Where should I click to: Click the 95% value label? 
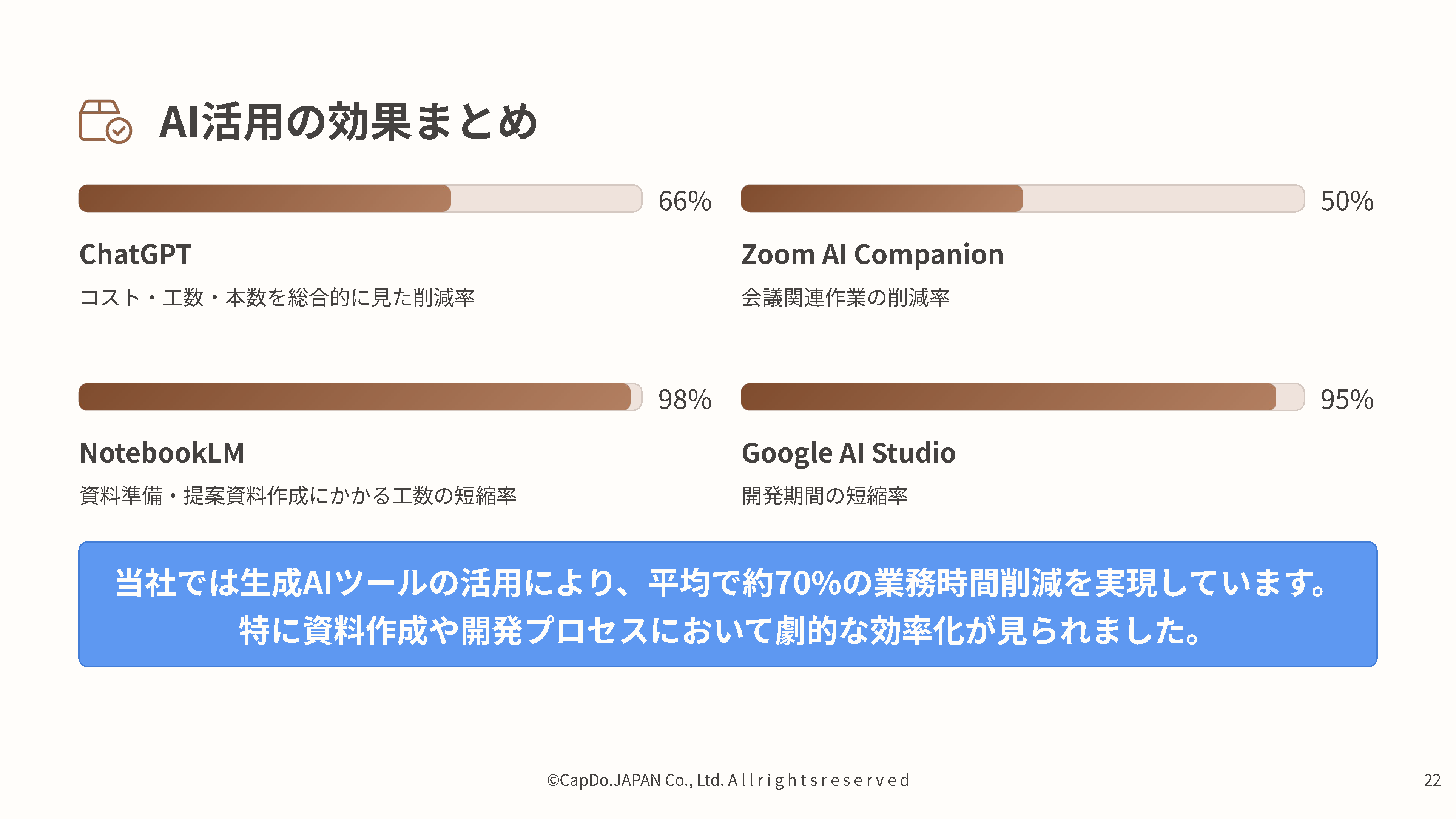coord(1346,399)
